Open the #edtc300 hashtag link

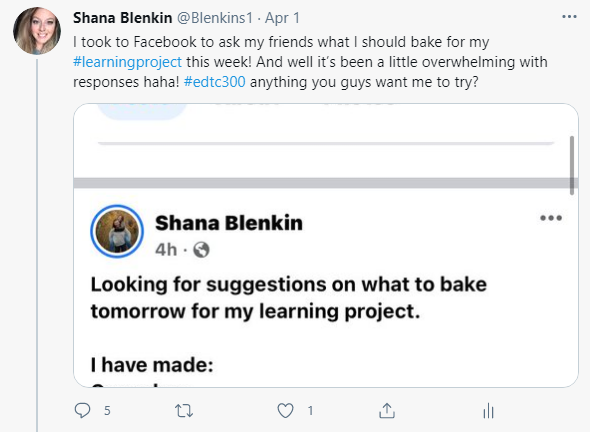(x=214, y=82)
